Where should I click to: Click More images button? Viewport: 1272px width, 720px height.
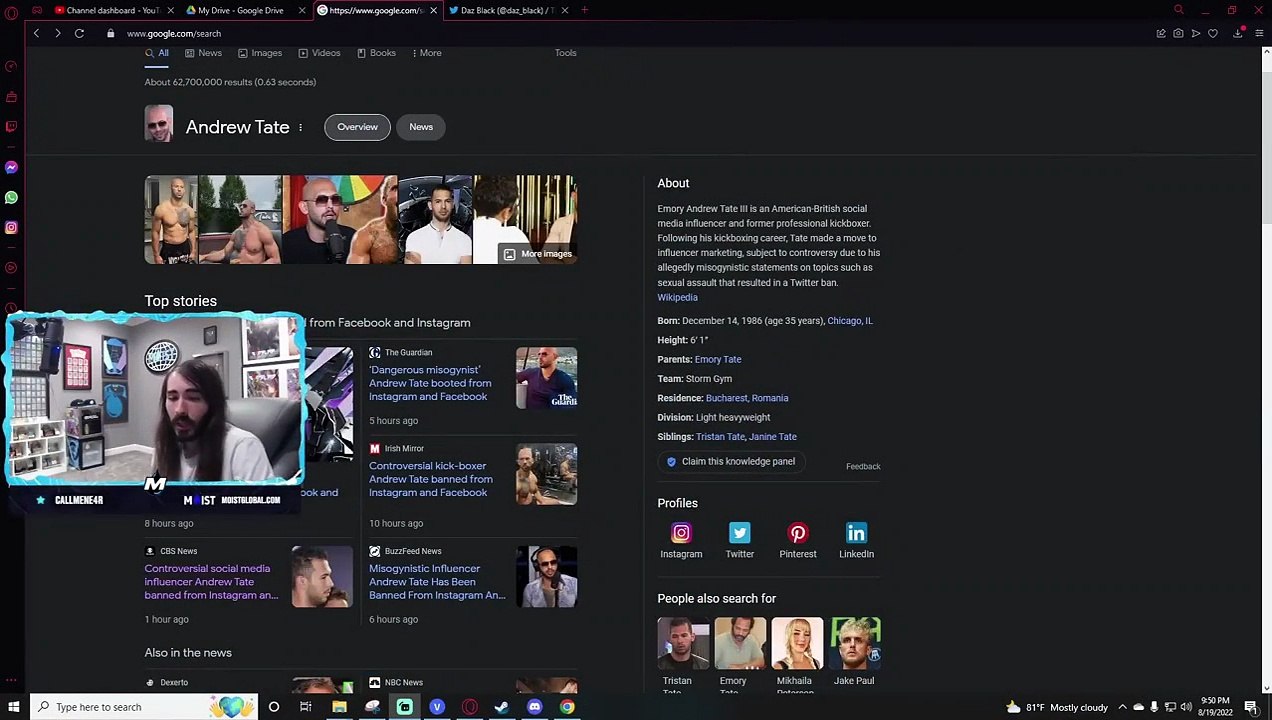(538, 254)
